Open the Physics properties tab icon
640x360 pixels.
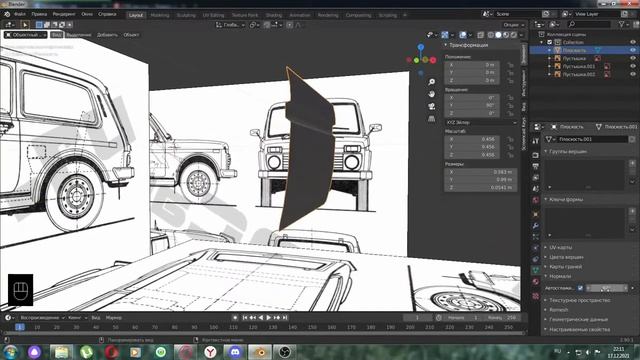(536, 248)
